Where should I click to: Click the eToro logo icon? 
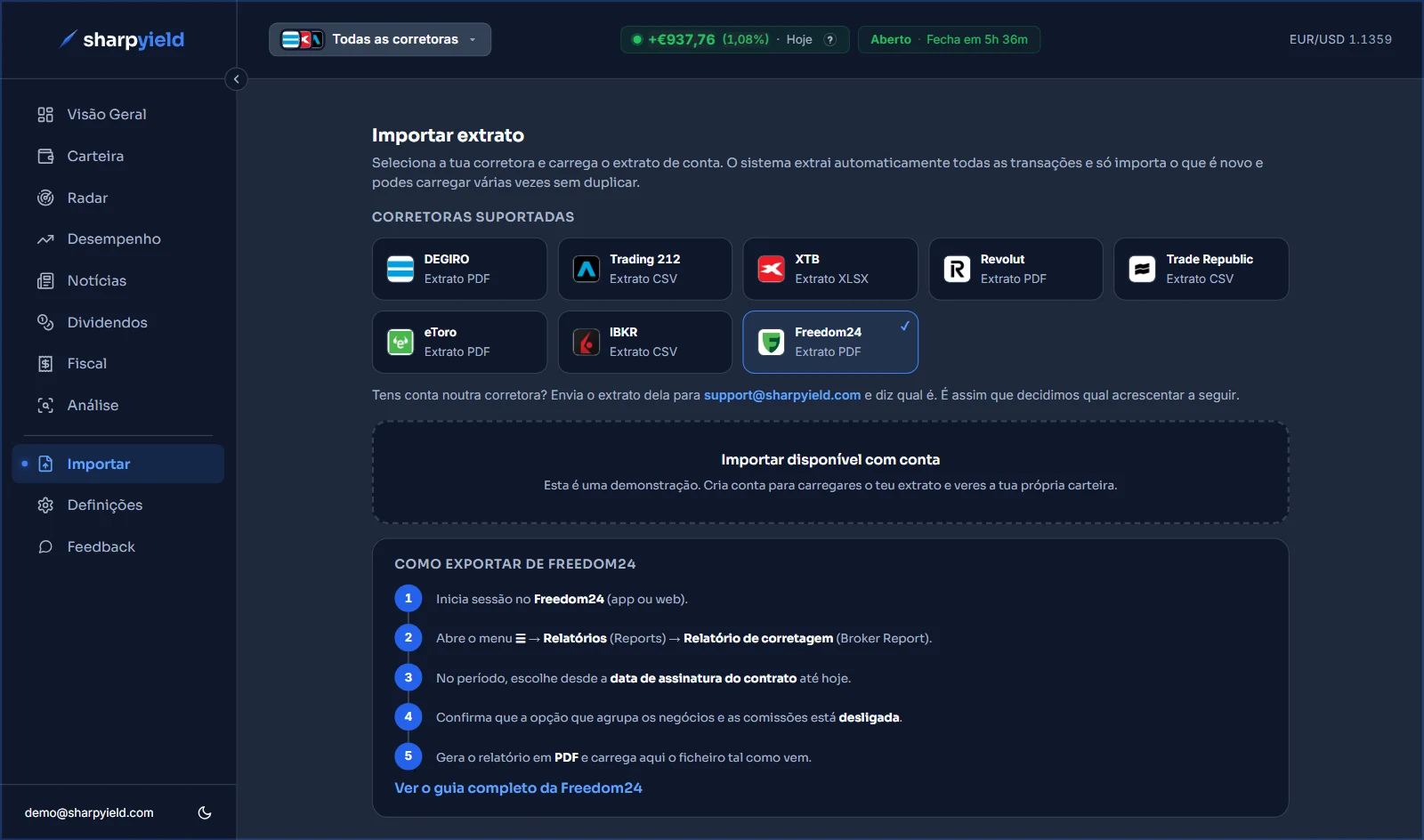400,342
